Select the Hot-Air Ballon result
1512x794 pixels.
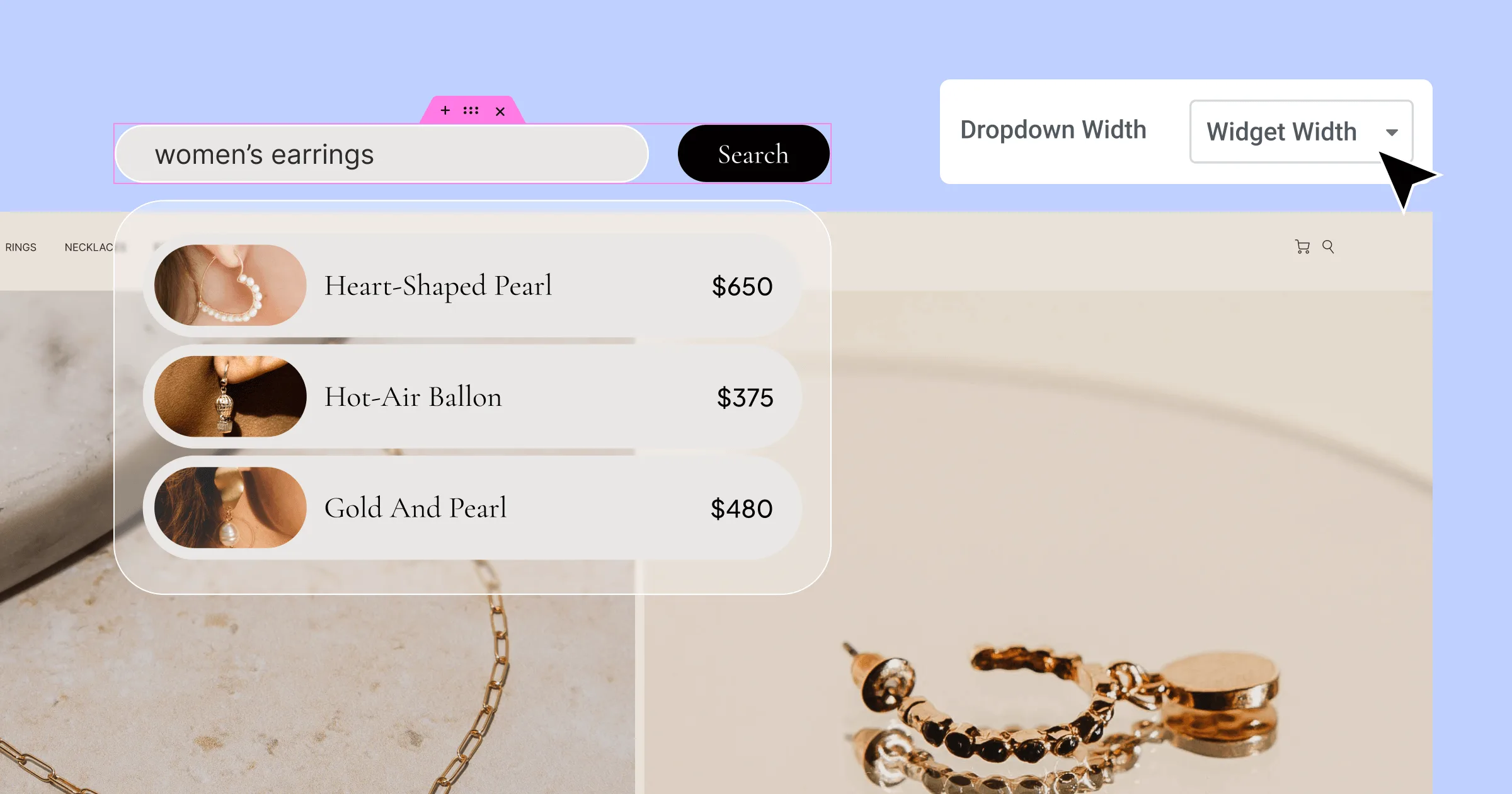[472, 396]
